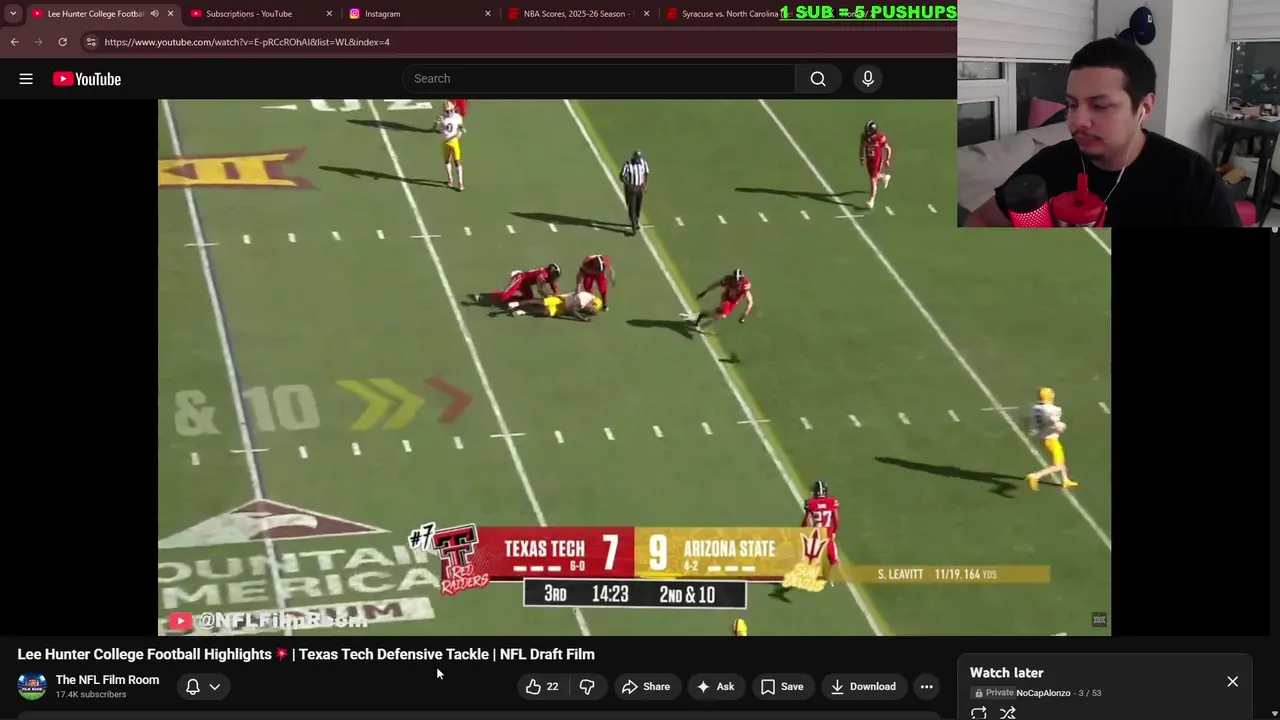Image resolution: width=1280 pixels, height=720 pixels.
Task: Mute the Lee Hunter tab via speaker icon
Action: [x=154, y=14]
